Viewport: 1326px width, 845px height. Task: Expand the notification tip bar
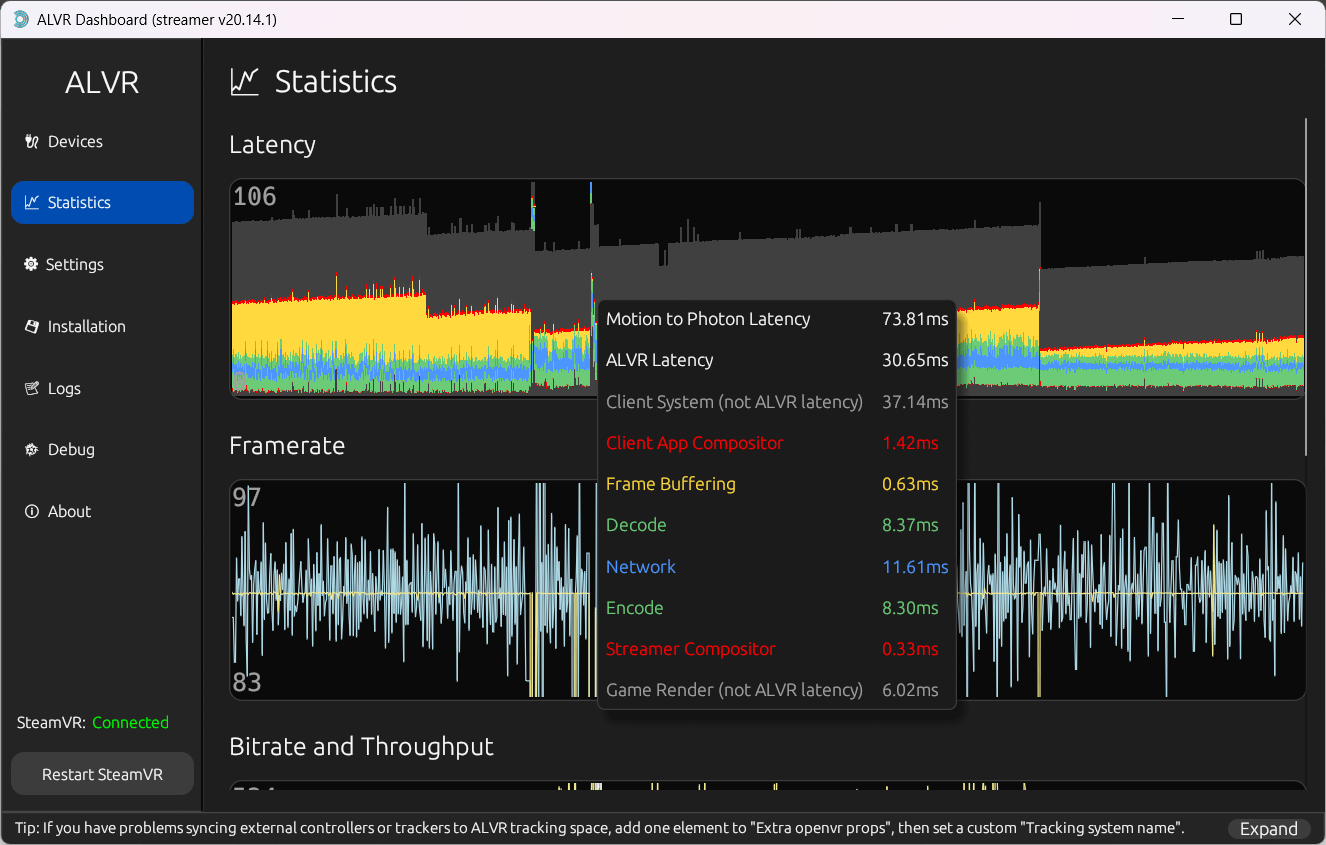[1268, 829]
